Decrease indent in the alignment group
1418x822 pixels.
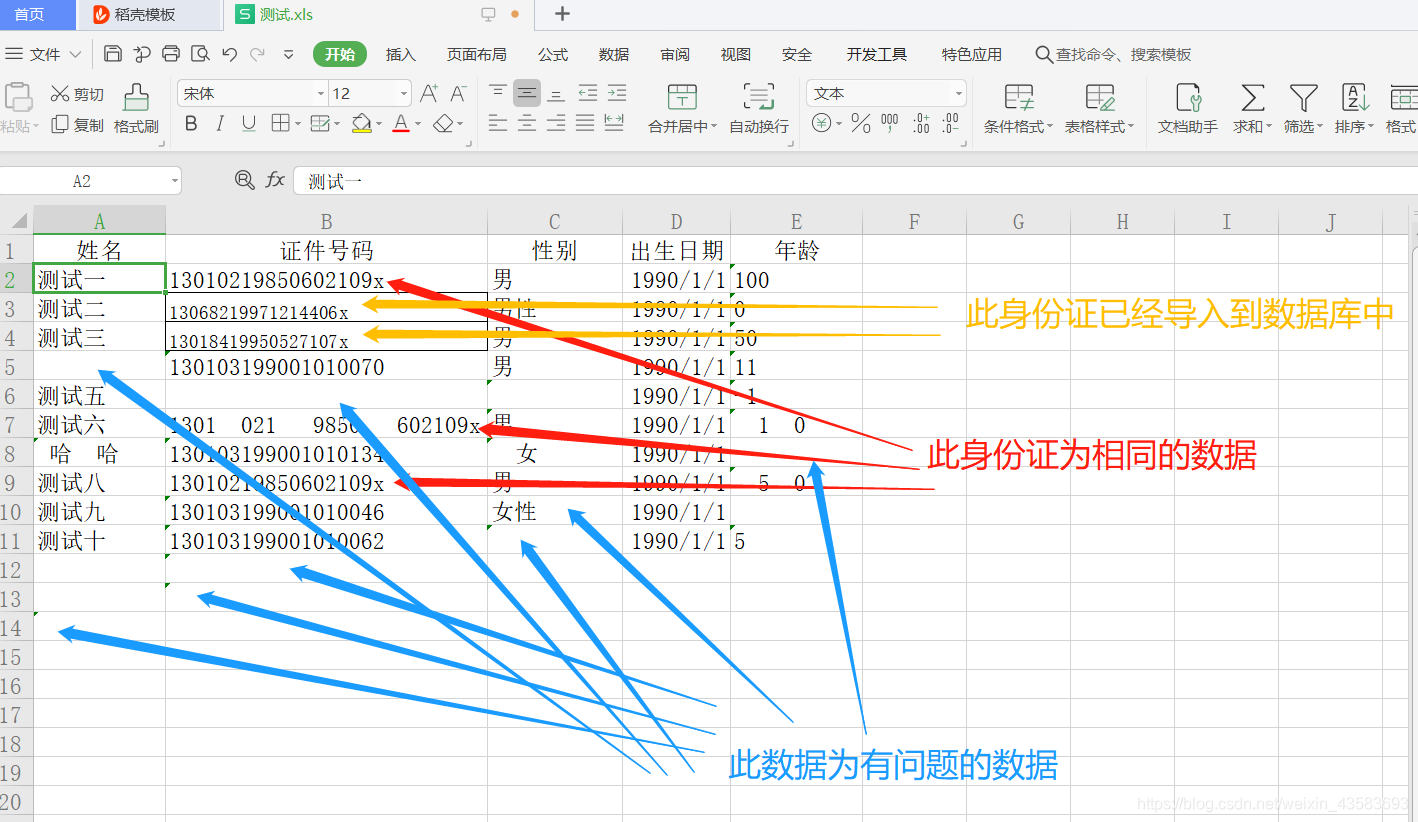pyautogui.click(x=587, y=94)
